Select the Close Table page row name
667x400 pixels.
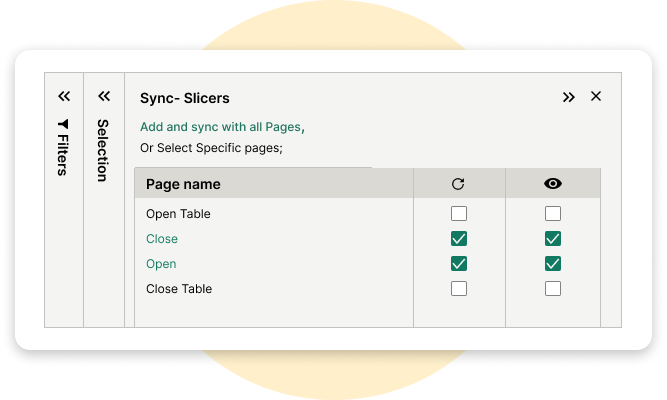(178, 289)
